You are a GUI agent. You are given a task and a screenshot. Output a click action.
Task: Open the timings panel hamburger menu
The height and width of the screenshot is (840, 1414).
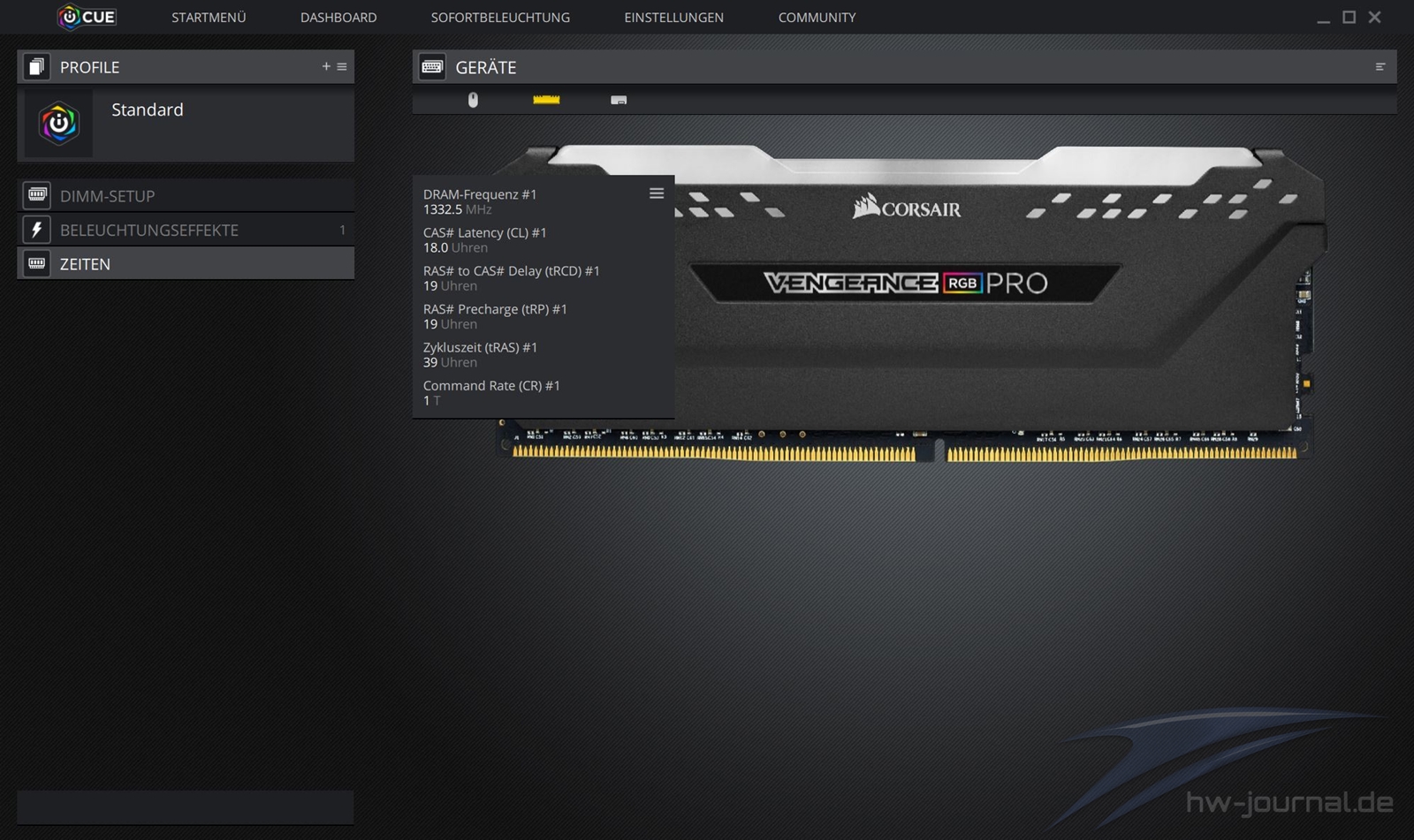[657, 193]
